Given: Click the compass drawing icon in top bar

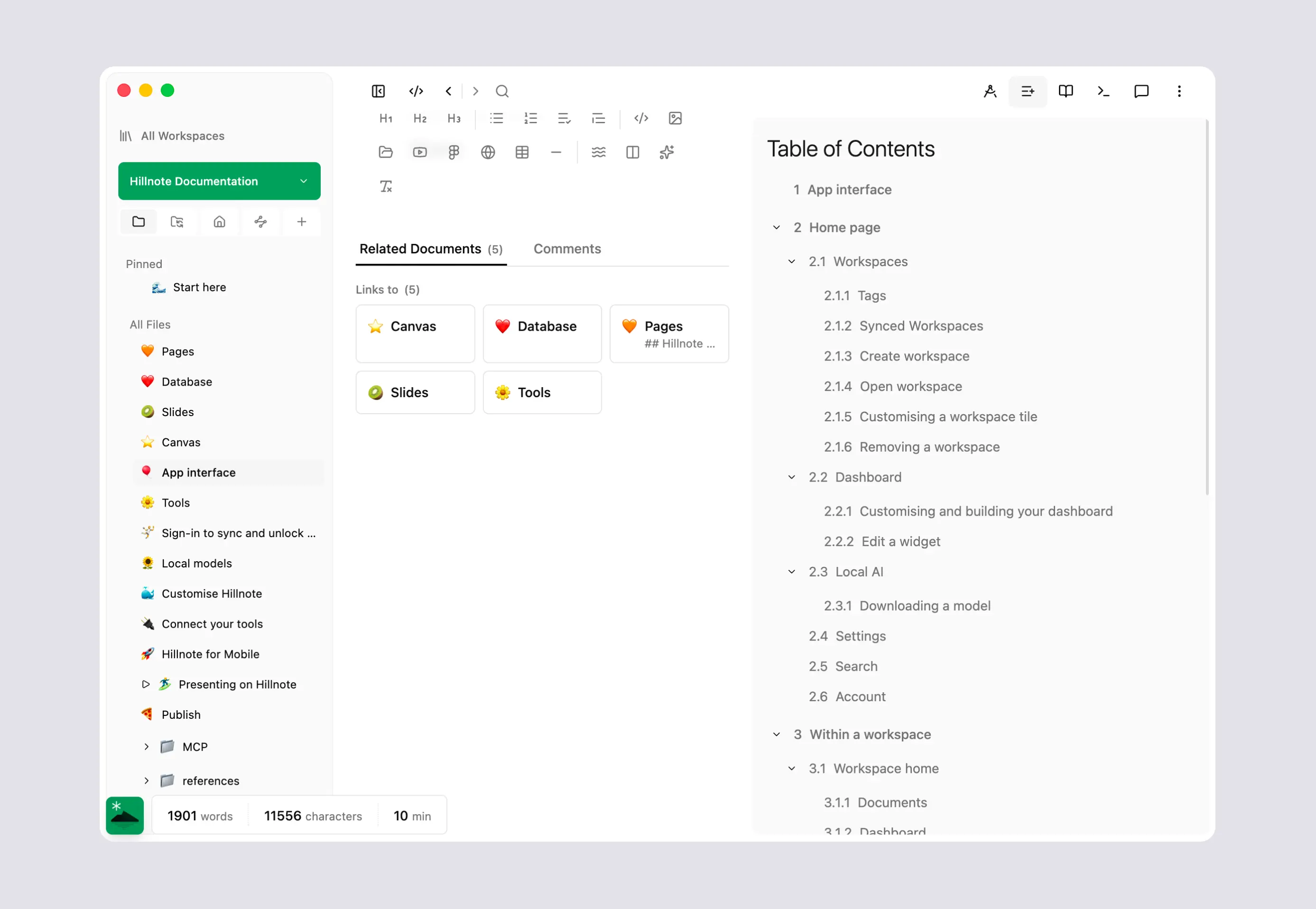Looking at the screenshot, I should (x=990, y=91).
